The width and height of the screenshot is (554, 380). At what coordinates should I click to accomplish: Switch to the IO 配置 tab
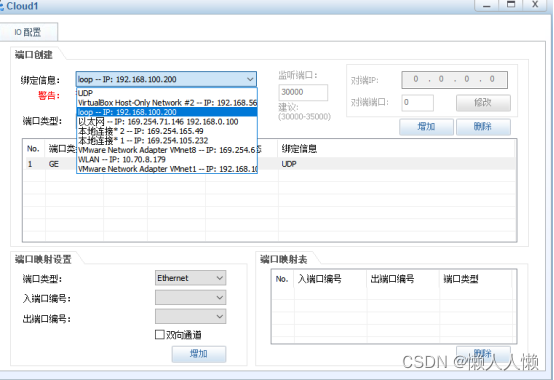pos(28,32)
